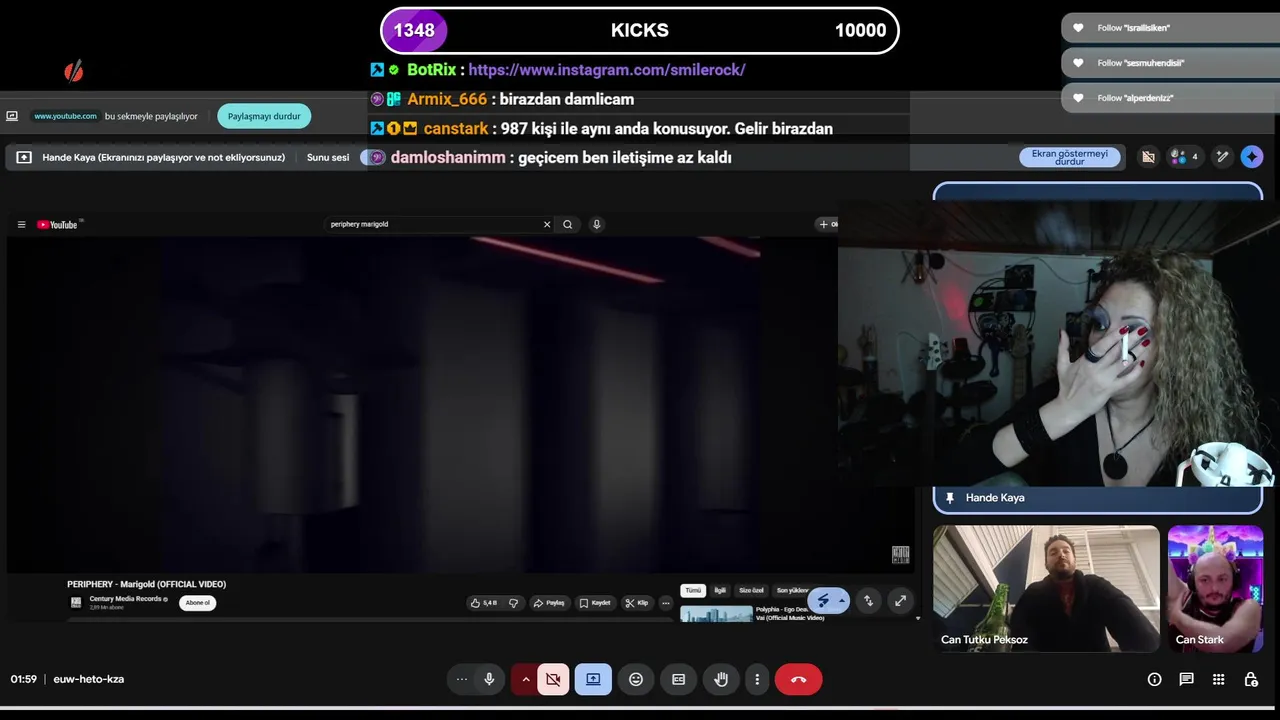Open the annotation pen tool

coord(1222,157)
